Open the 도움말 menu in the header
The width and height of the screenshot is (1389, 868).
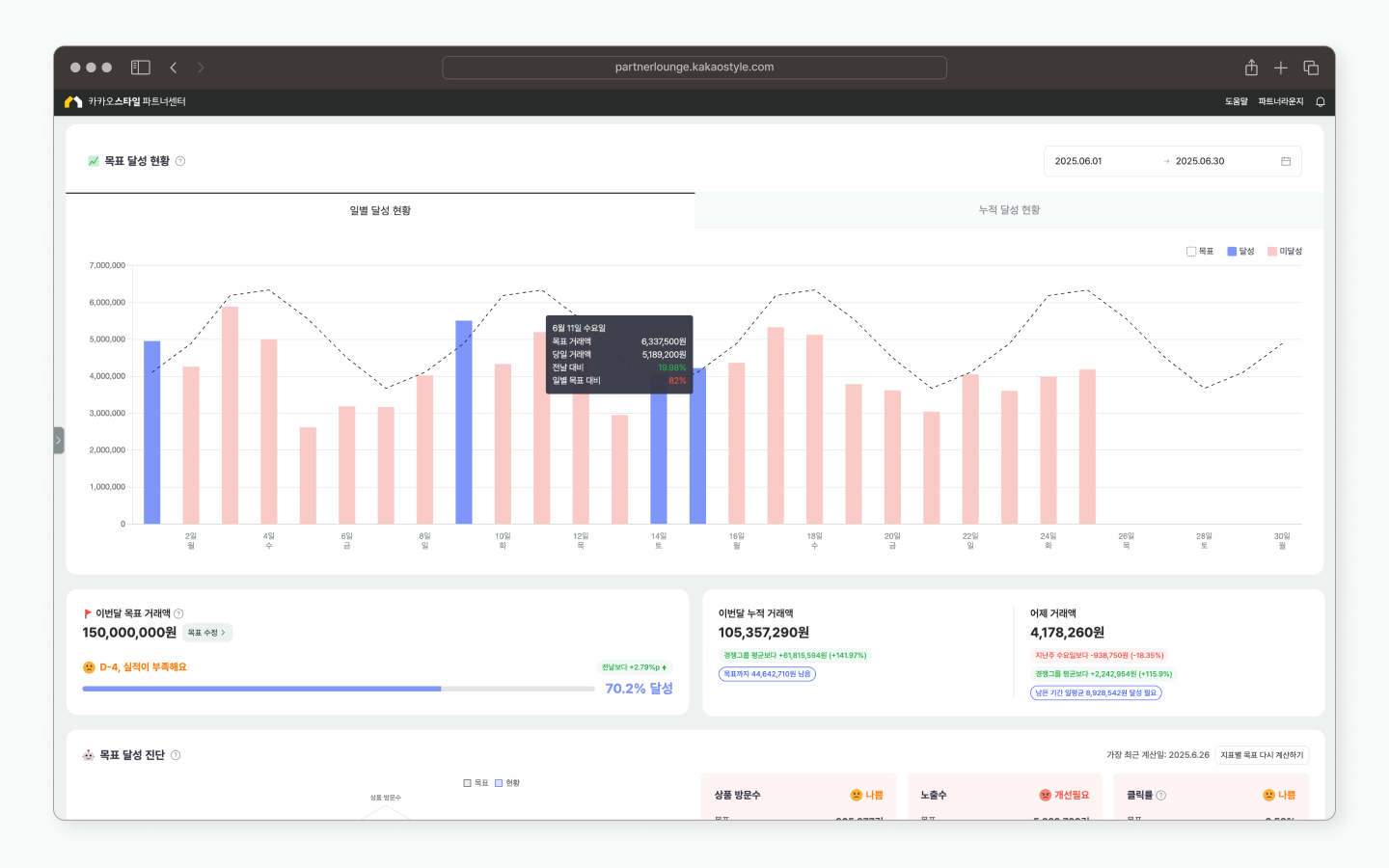pyautogui.click(x=1237, y=101)
